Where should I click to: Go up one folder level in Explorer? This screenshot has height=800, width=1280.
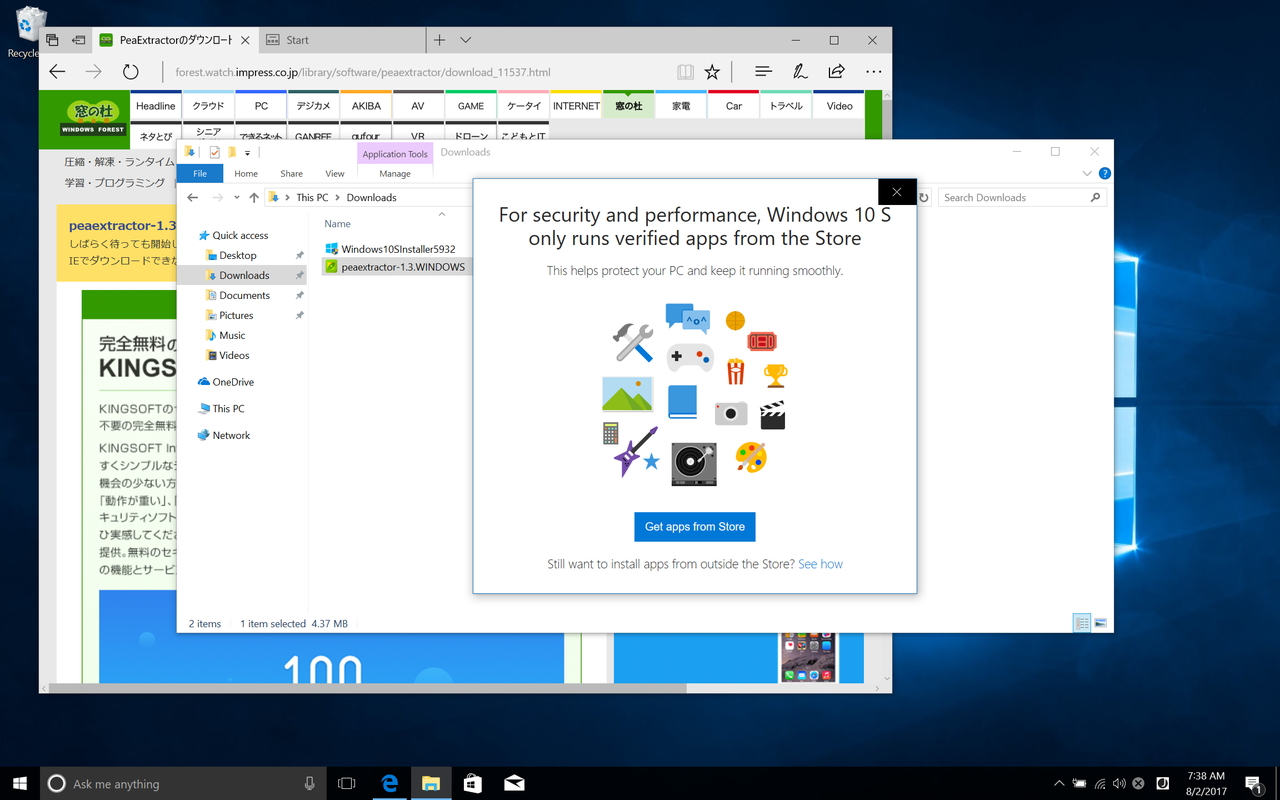click(x=254, y=197)
